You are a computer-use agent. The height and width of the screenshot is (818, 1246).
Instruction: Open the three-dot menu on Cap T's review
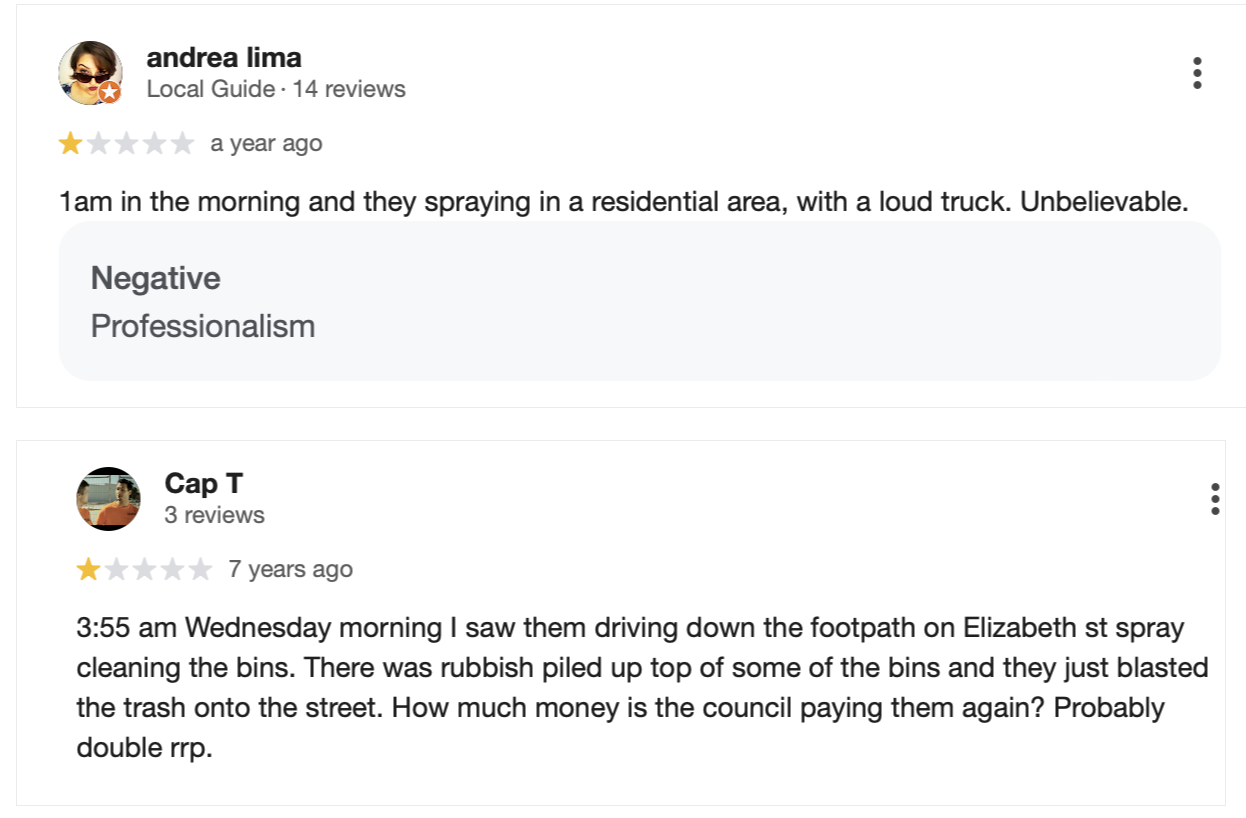pos(1214,498)
